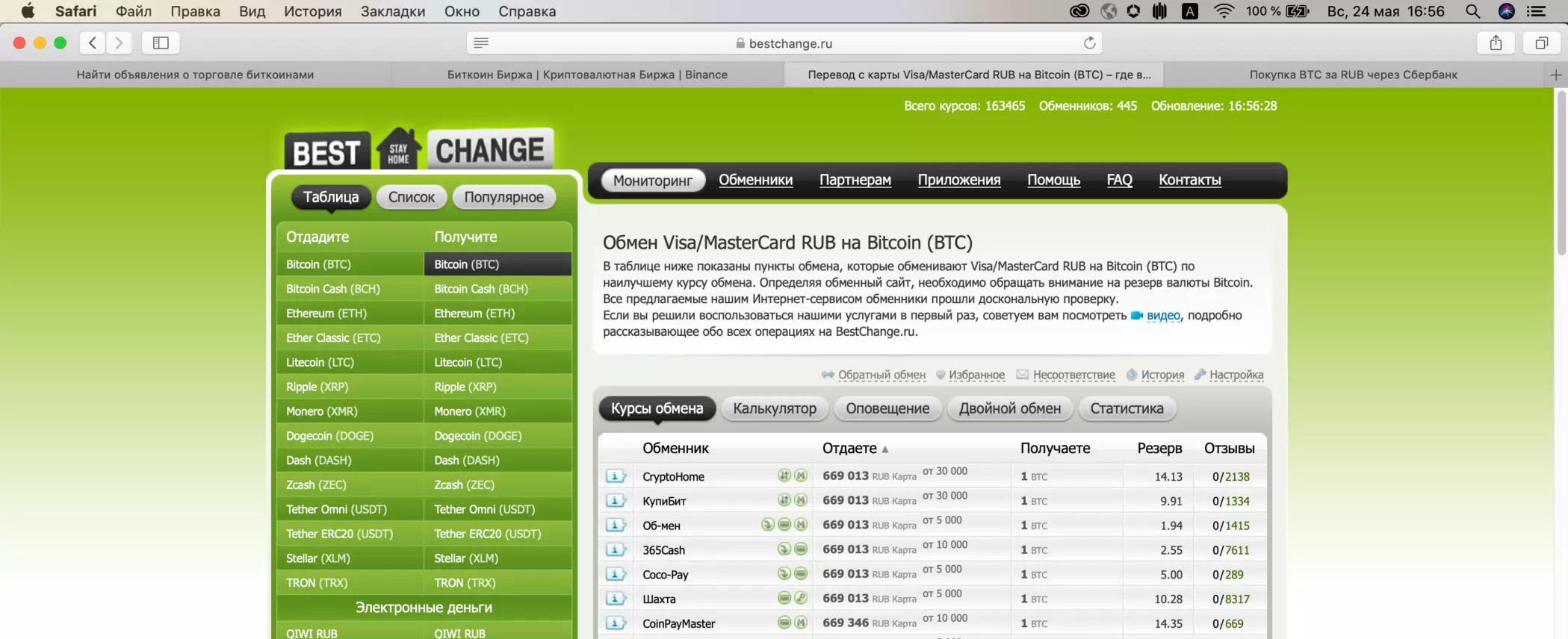Viewport: 1568px width, 639px height.
Task: Switch to Найти объявления о торговле tab
Action: tap(195, 75)
